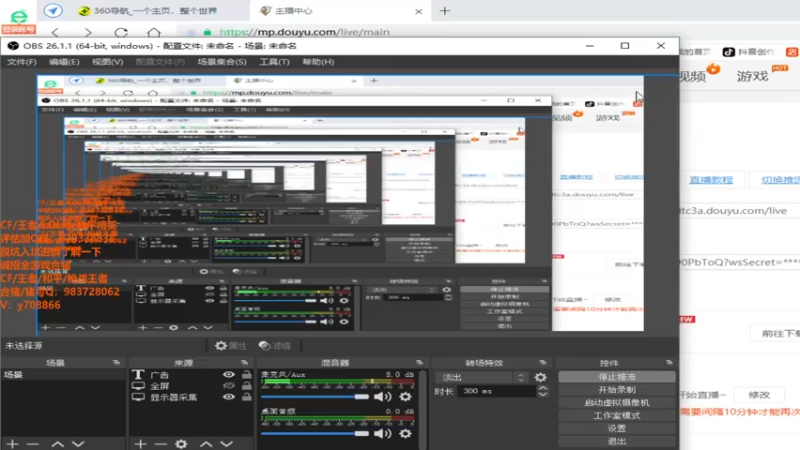Screen dimensions: 800x450
Task: Open 桌面音频 audio settings gear
Action: pos(405,433)
